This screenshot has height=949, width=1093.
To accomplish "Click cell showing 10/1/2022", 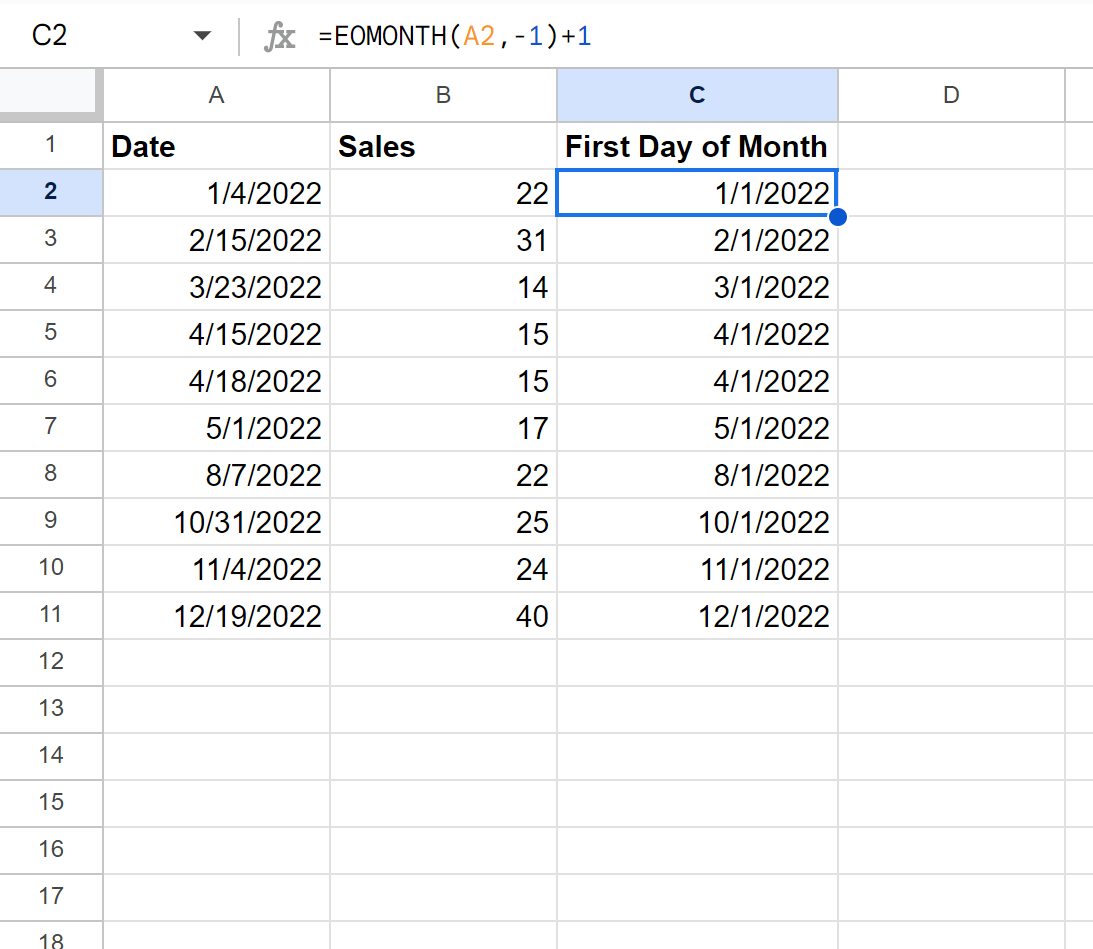I will pyautogui.click(x=697, y=522).
